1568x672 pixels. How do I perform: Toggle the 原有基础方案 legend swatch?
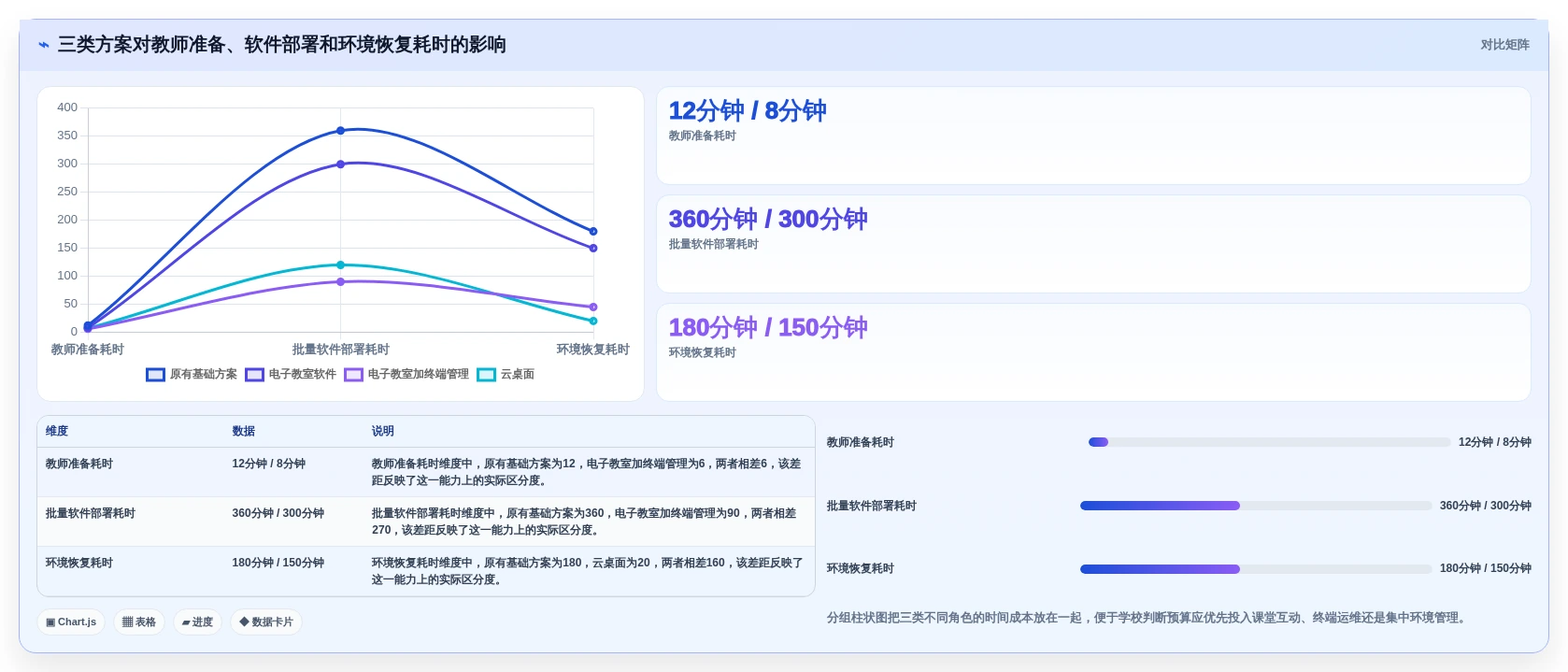[x=156, y=375]
